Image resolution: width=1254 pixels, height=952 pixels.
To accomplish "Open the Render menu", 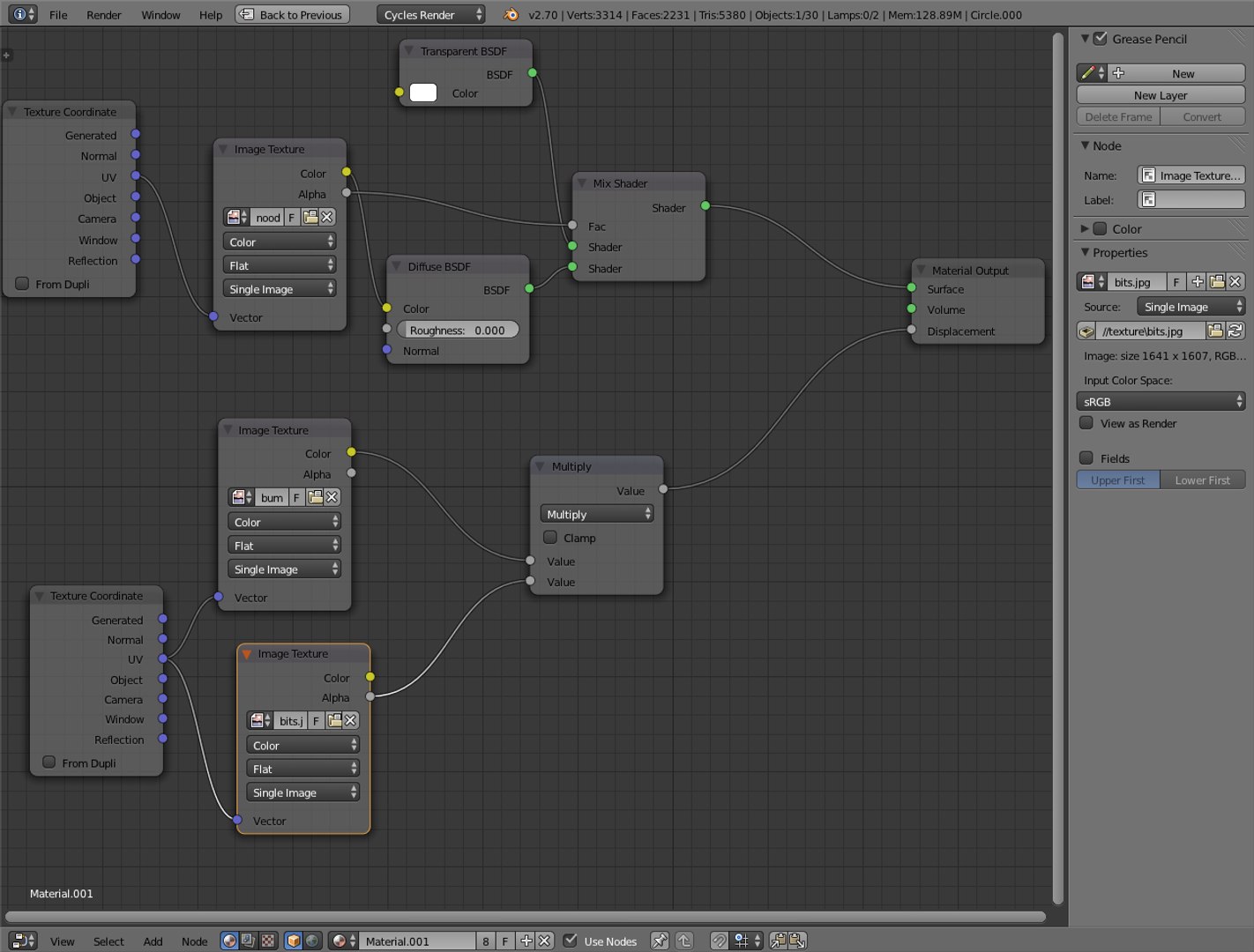I will click(104, 15).
